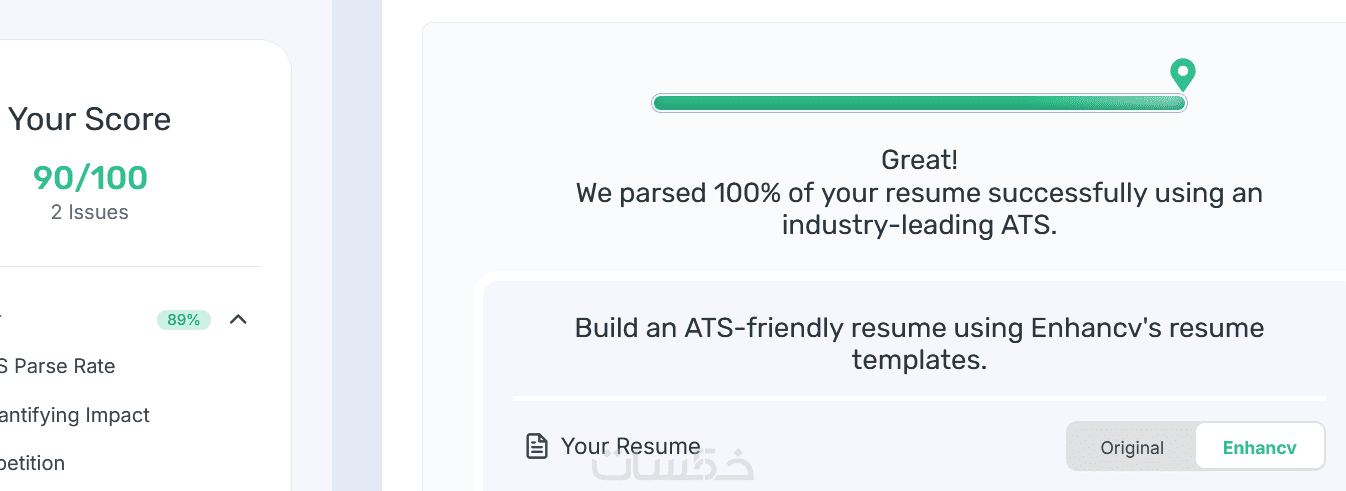The image size is (1346, 491).
Task: Click the document icon beside Your Resume
Action: tap(537, 446)
